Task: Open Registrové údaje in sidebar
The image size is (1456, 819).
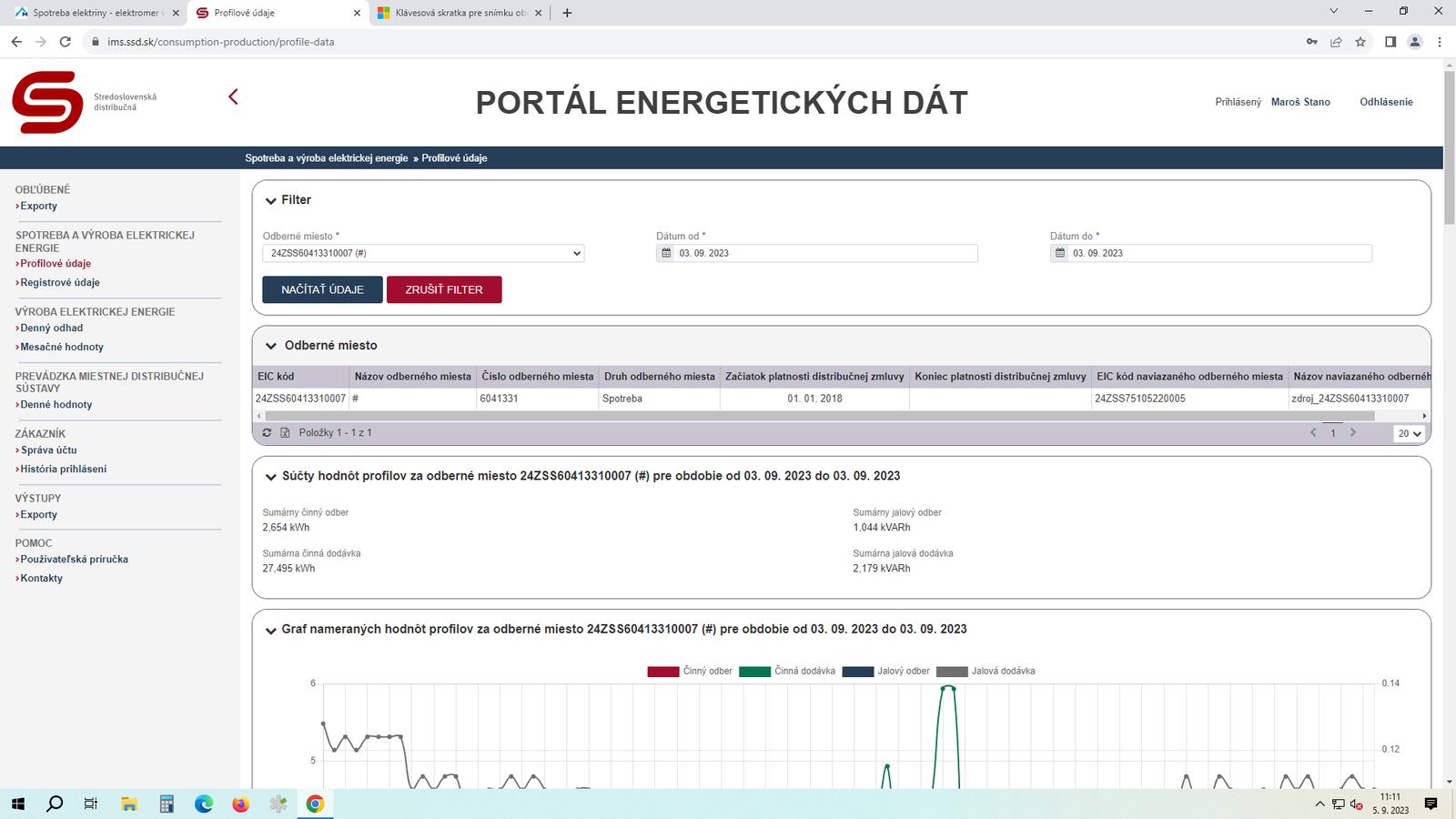Action: tap(60, 283)
